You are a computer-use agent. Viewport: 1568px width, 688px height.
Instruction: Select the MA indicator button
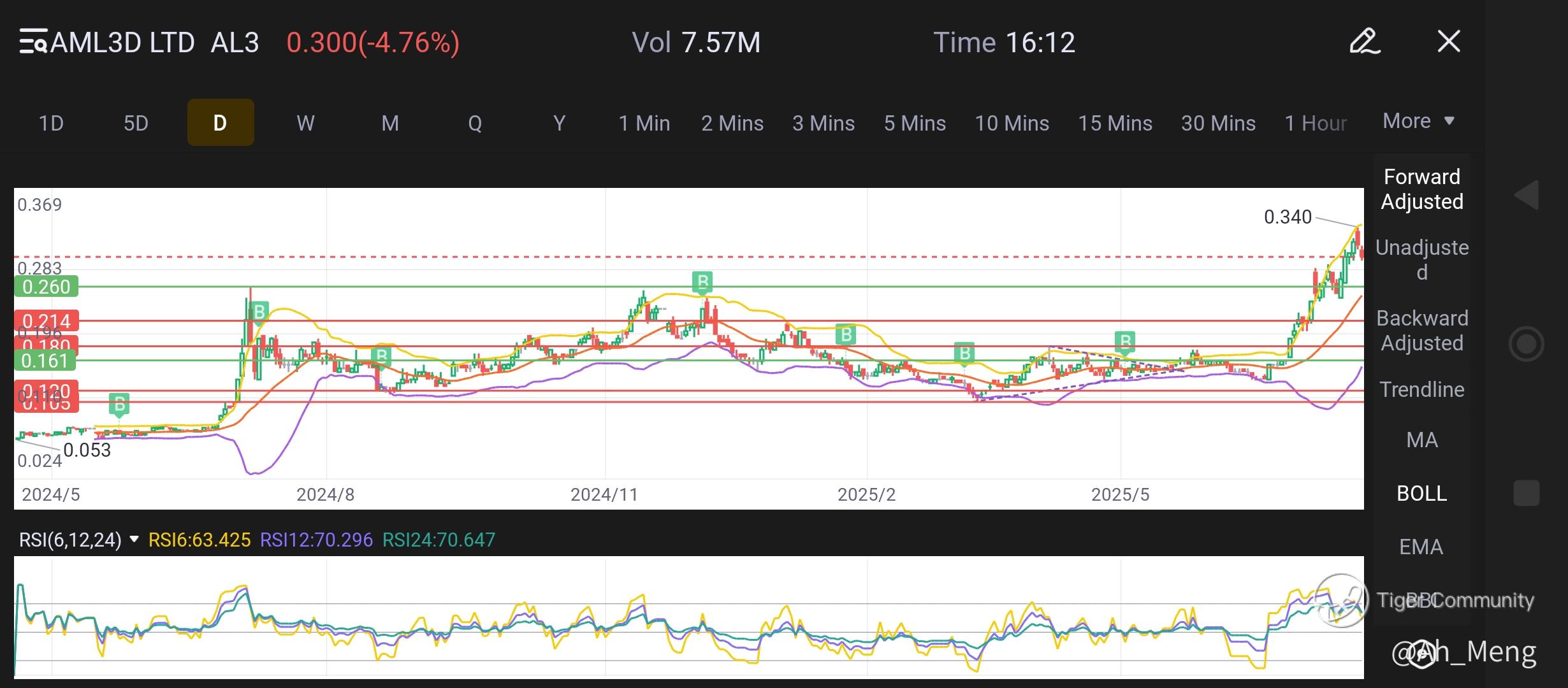tap(1421, 440)
